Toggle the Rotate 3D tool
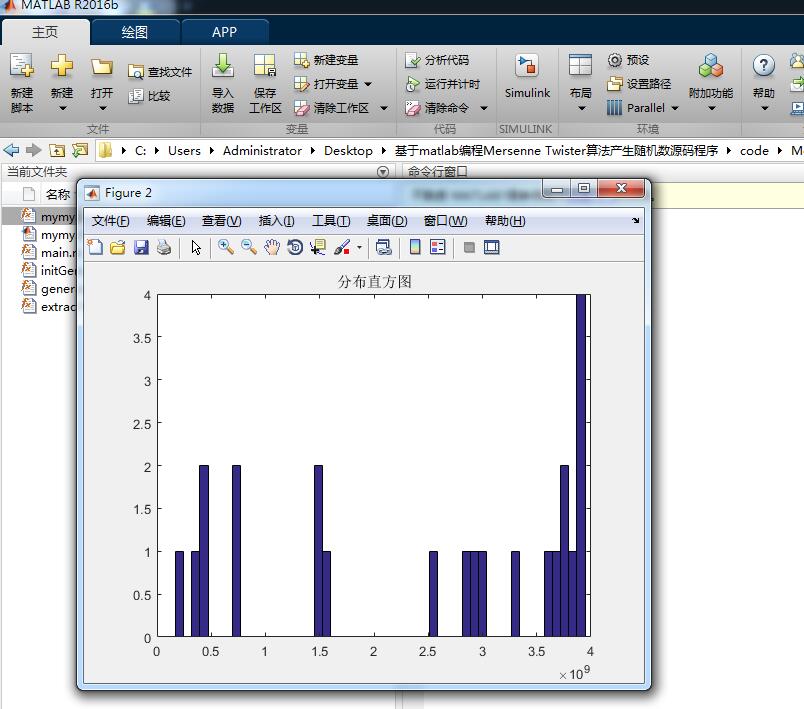Viewport: 804px width, 709px height. (x=295, y=248)
